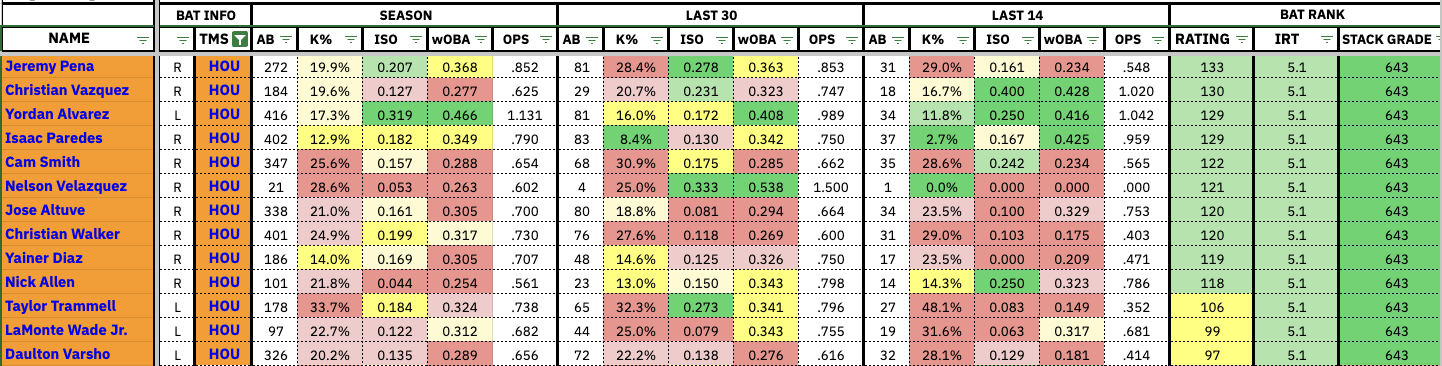Open the Season K% filter icon
Image resolution: width=1442 pixels, height=366 pixels.
(x=350, y=40)
